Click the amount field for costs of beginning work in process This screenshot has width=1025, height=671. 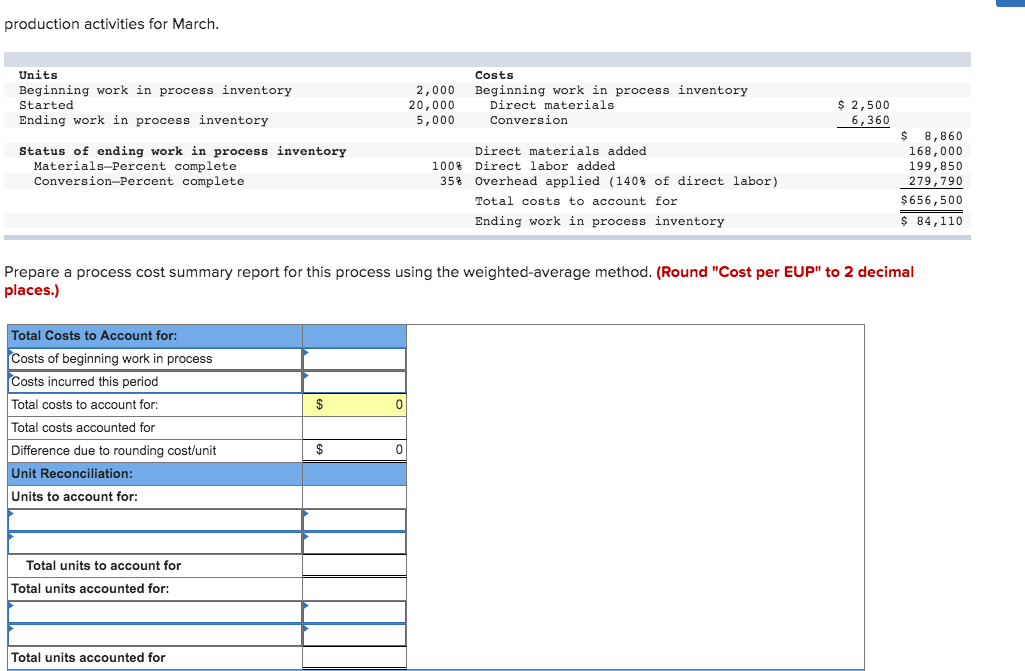[354, 358]
